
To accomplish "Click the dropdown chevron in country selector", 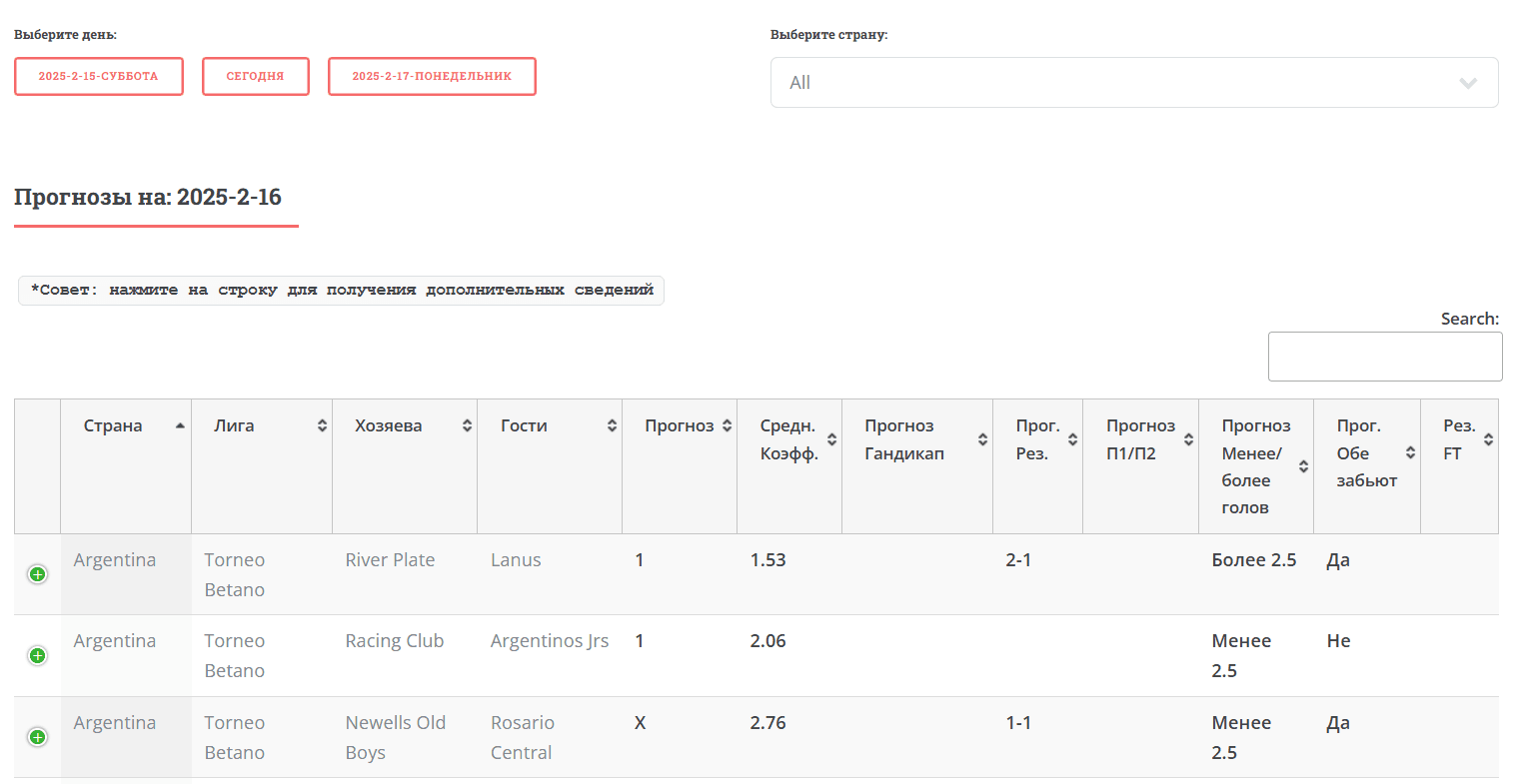I will (1468, 83).
